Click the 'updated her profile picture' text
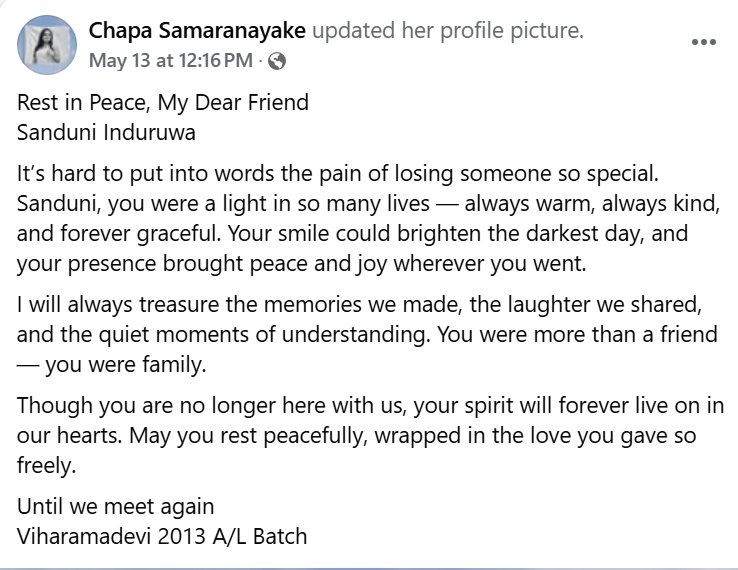The width and height of the screenshot is (738, 570). tap(448, 31)
